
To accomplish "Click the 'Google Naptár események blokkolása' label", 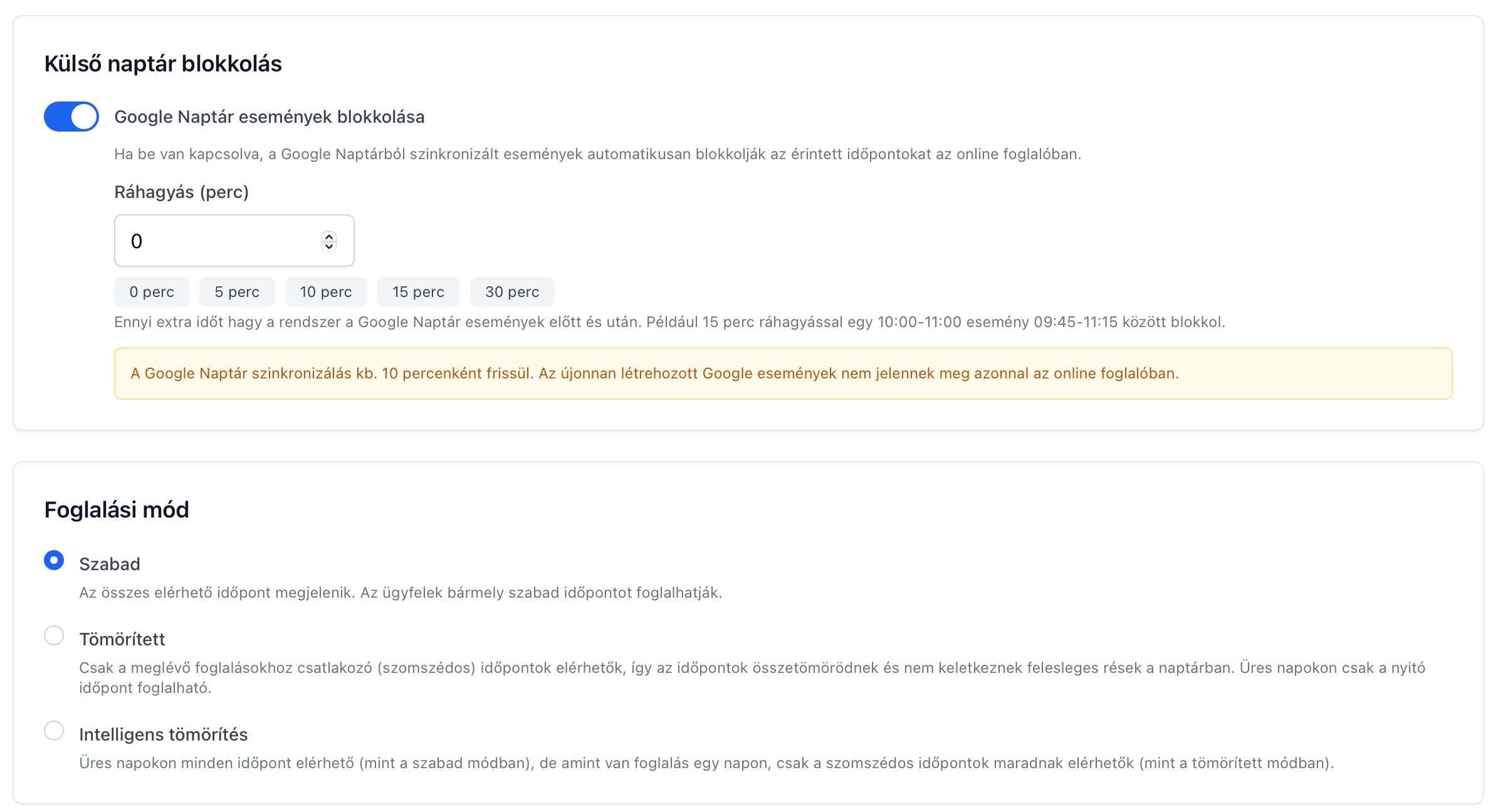I will pos(270,117).
